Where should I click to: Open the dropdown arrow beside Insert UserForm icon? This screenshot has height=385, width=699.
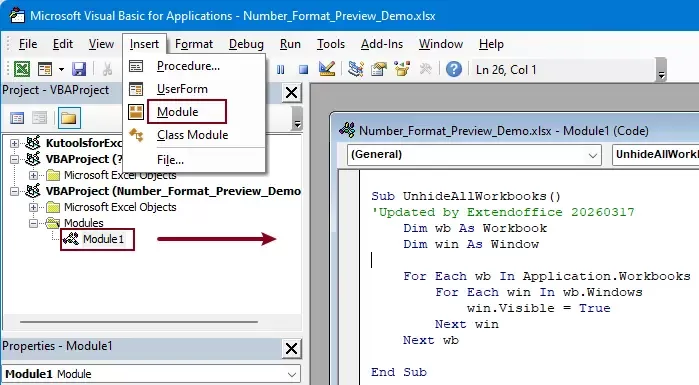[61, 70]
